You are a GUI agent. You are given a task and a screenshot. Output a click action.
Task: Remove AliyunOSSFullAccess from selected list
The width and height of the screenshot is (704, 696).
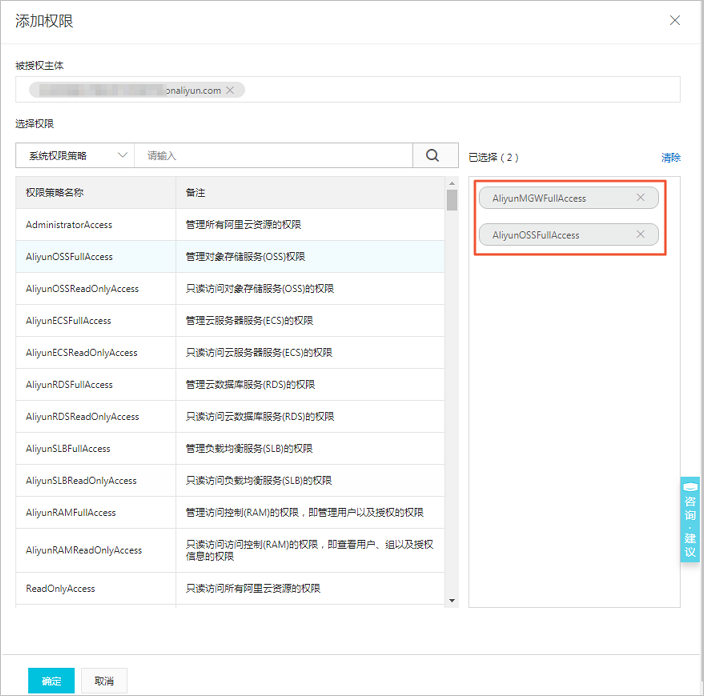tap(641, 234)
